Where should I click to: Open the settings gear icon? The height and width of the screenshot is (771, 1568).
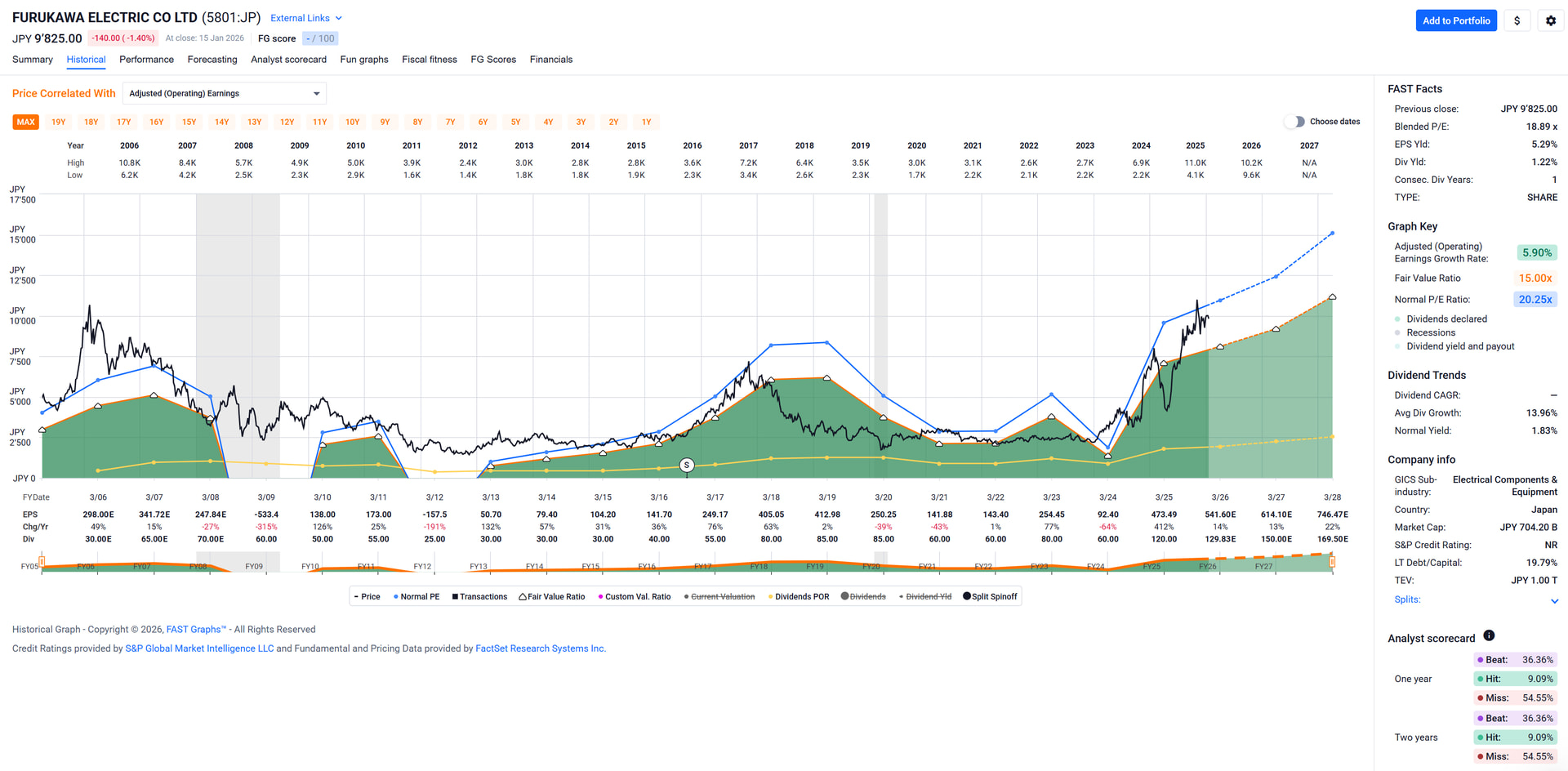[1550, 21]
